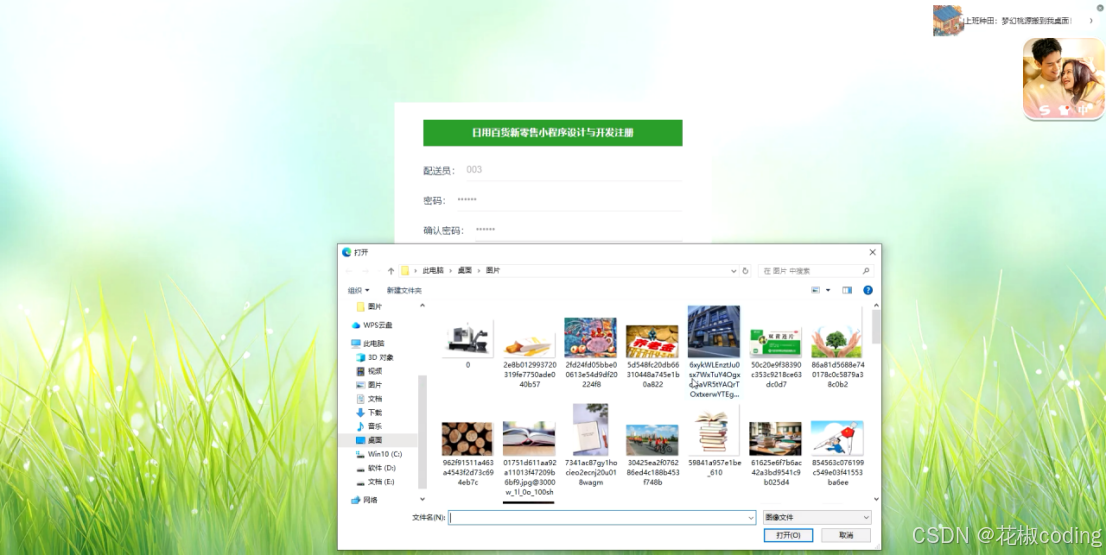Expand the chevron after 此电脑 in address bar
The height and width of the screenshot is (556, 1106).
pos(451,271)
